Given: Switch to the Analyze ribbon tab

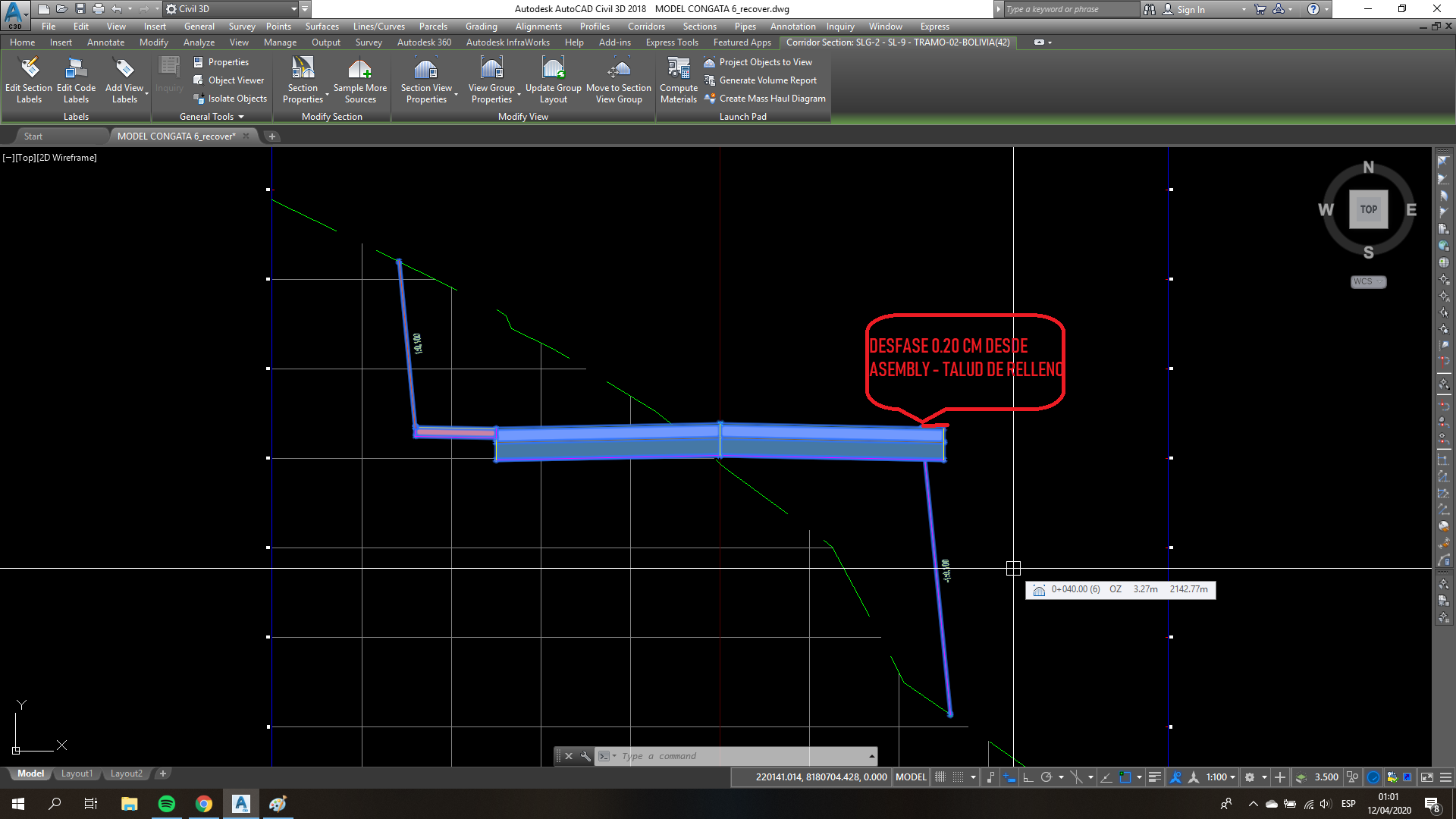Looking at the screenshot, I should 199,42.
